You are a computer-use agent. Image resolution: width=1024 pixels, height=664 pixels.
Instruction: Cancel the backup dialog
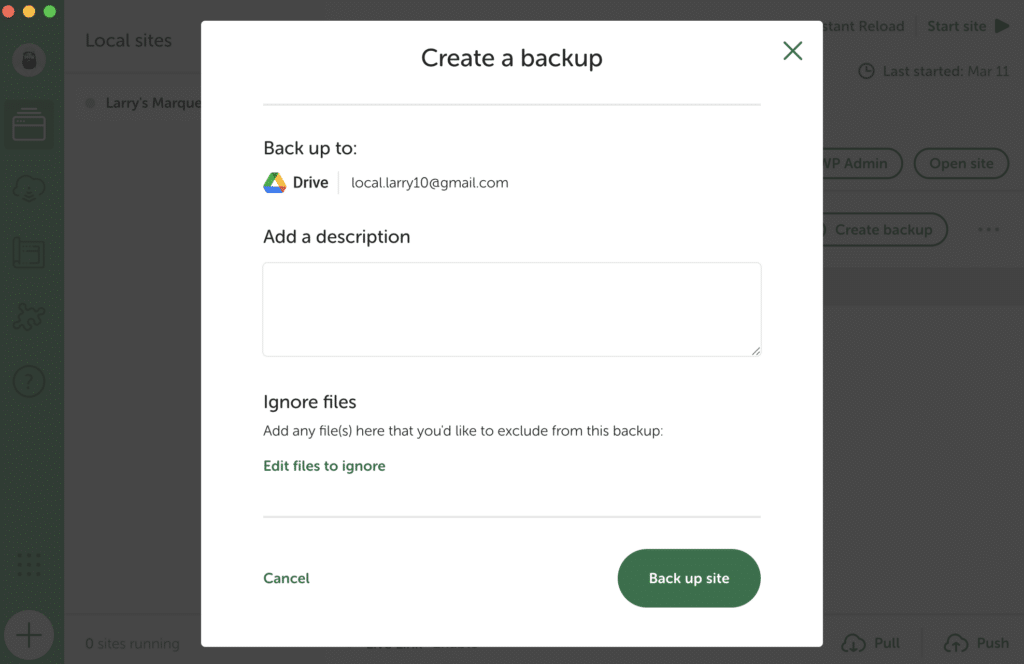click(x=286, y=578)
